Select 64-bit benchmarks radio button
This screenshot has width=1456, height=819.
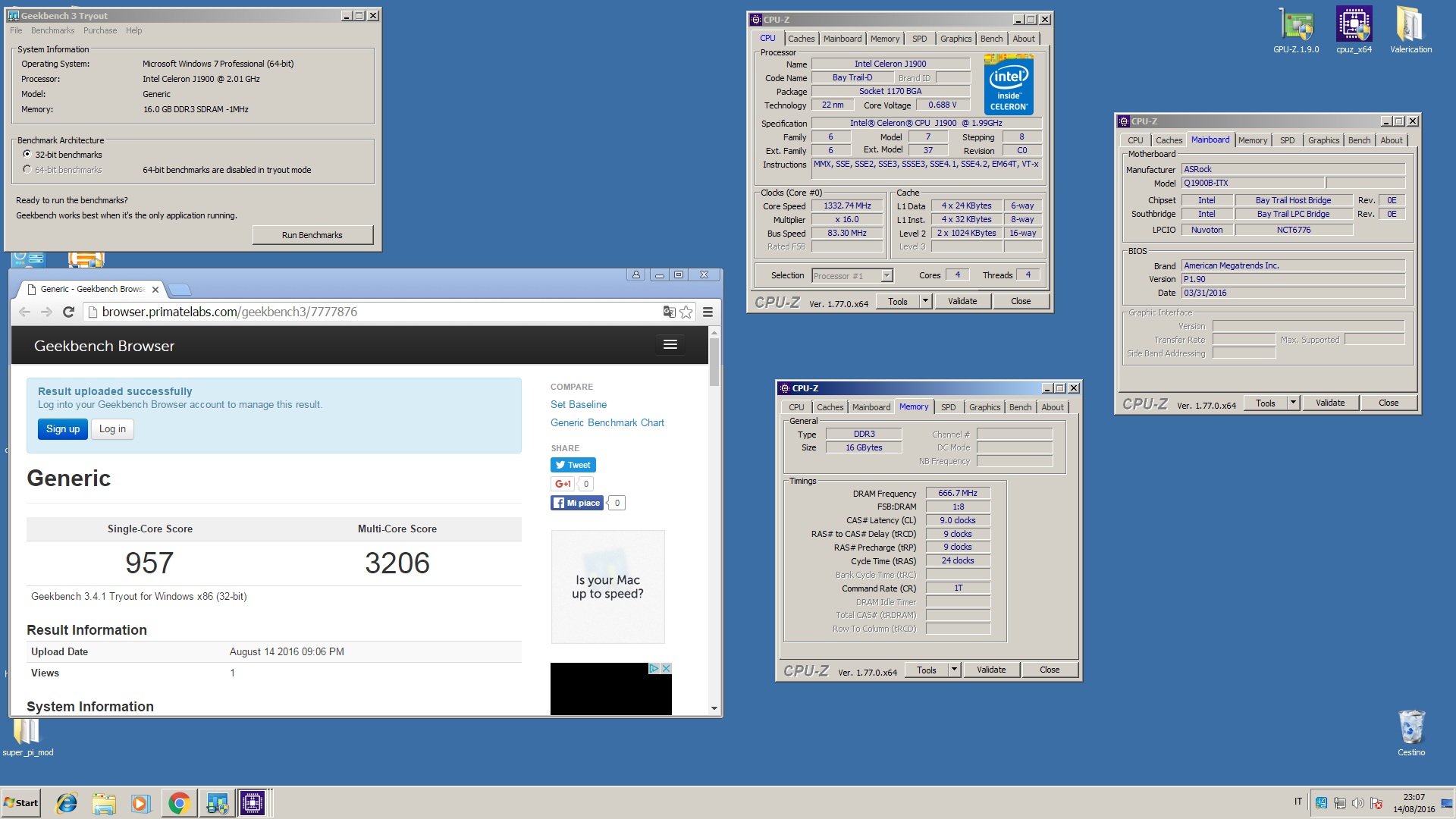[27, 170]
